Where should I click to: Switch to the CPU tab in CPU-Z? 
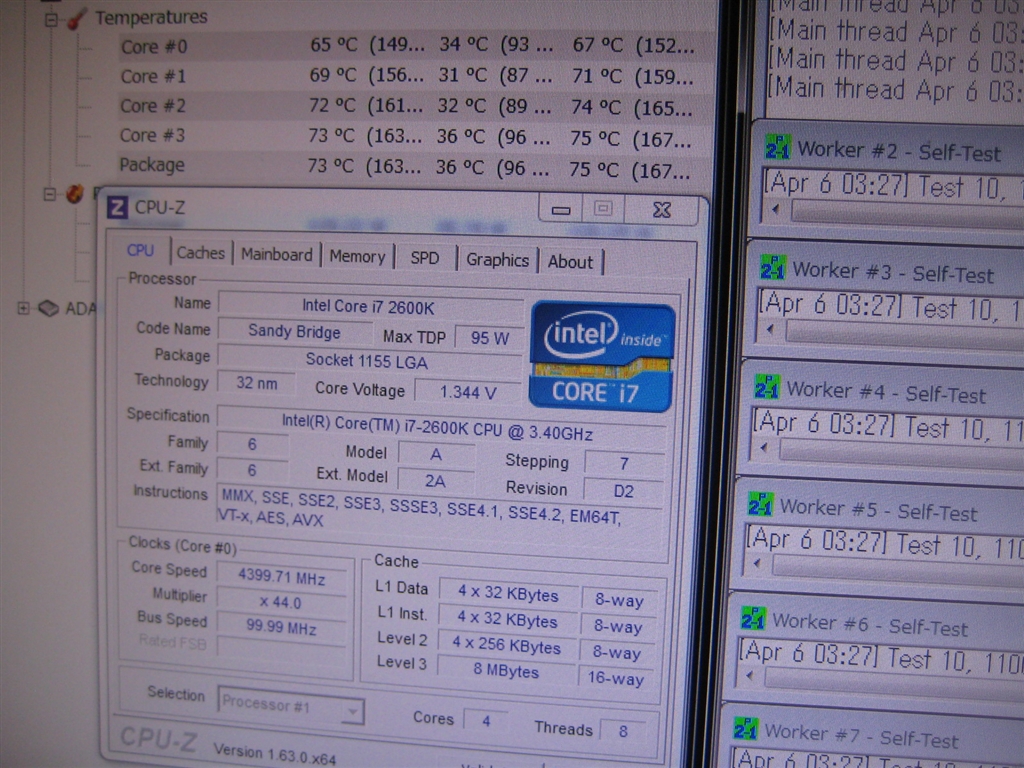tap(140, 251)
